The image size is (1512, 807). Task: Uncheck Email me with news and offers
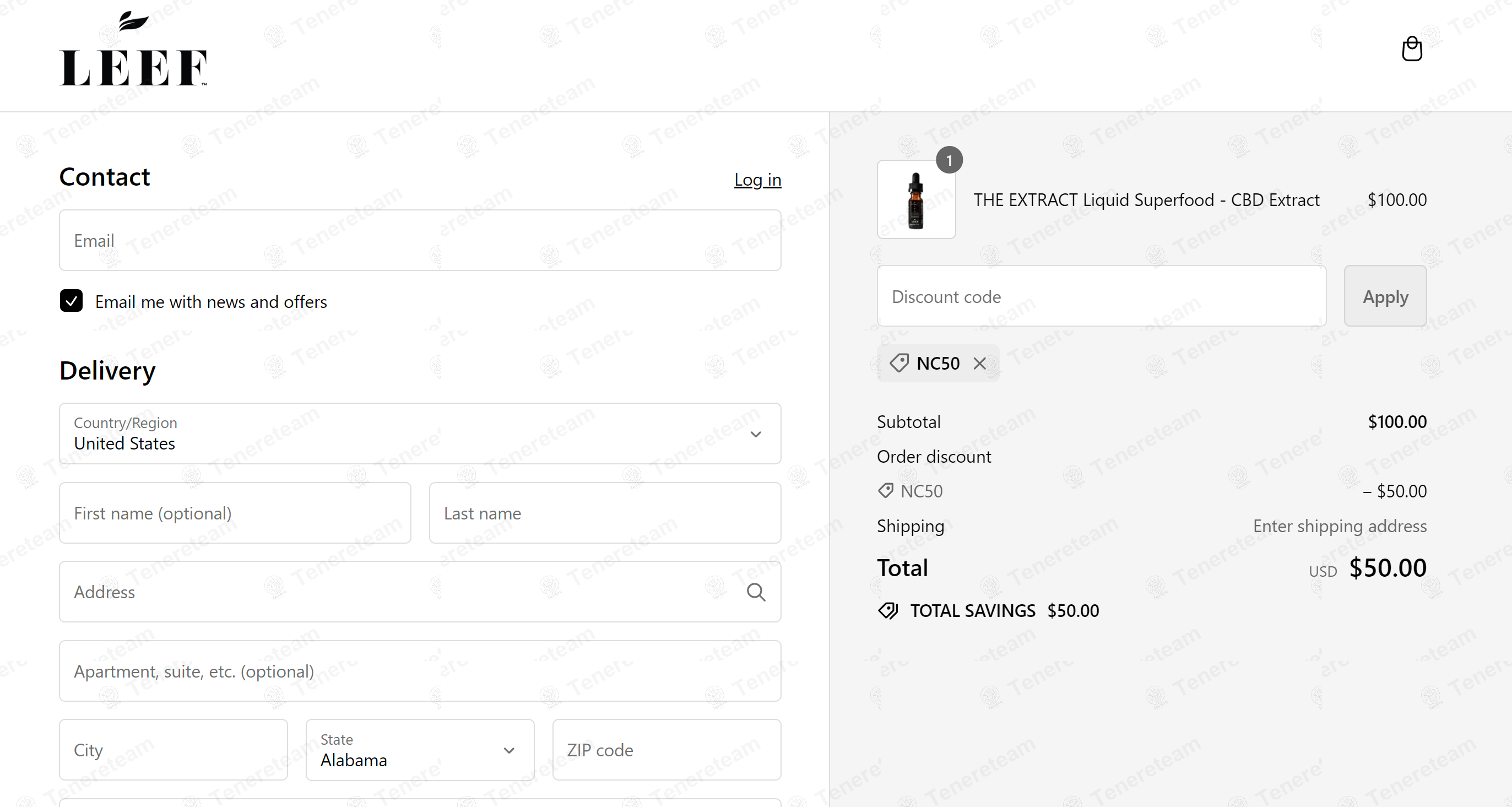71,301
